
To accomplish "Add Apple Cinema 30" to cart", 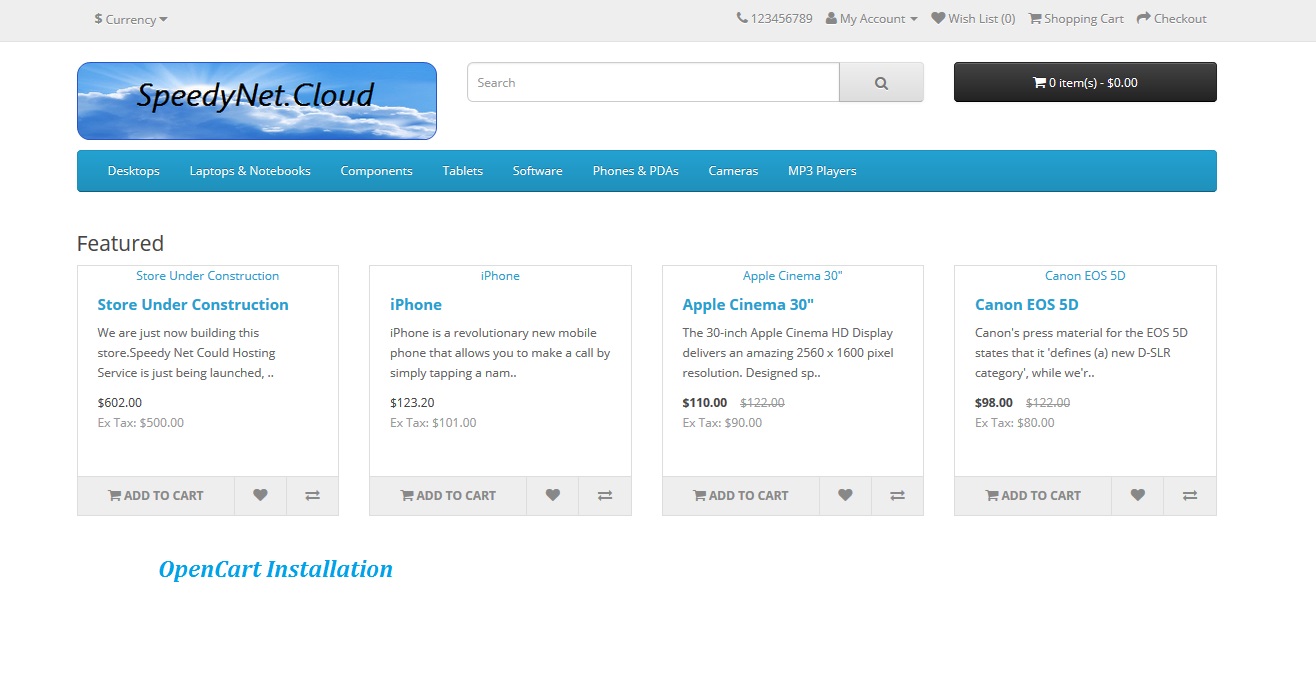I will point(741,495).
